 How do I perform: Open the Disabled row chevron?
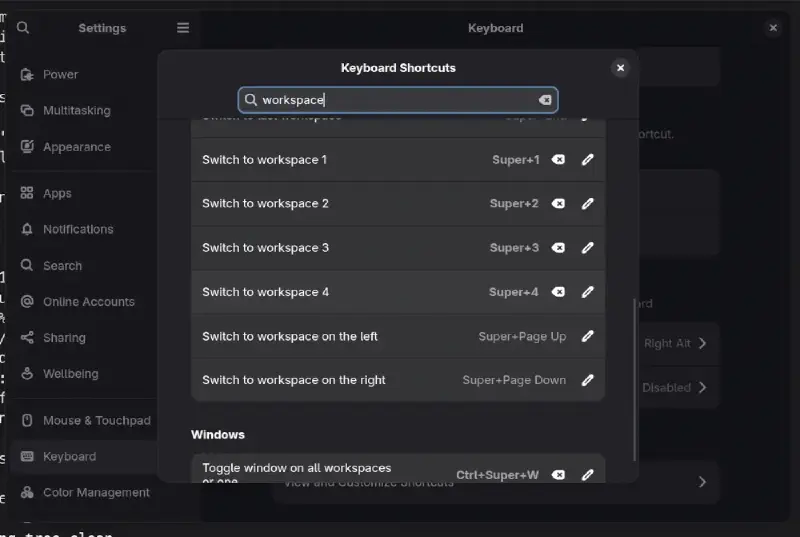coord(703,388)
